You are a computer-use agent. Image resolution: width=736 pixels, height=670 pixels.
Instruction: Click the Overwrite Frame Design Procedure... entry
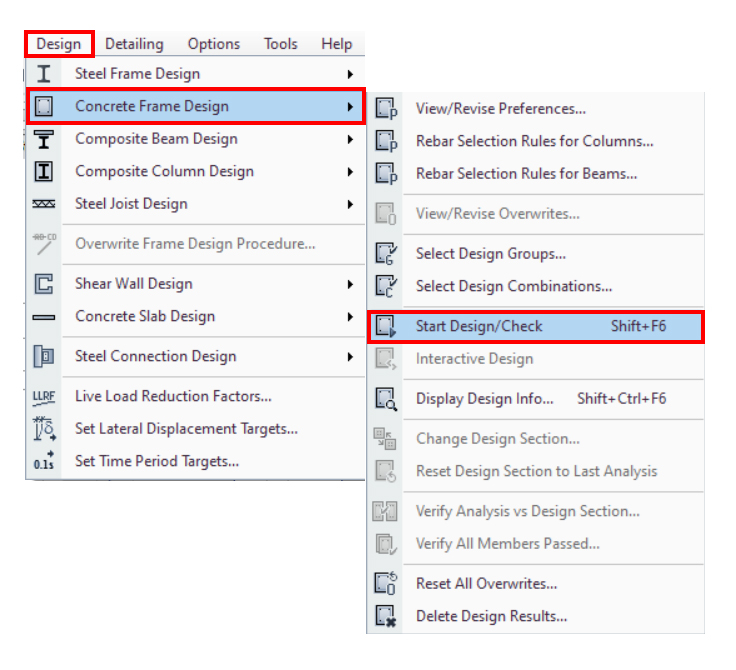tap(195, 244)
